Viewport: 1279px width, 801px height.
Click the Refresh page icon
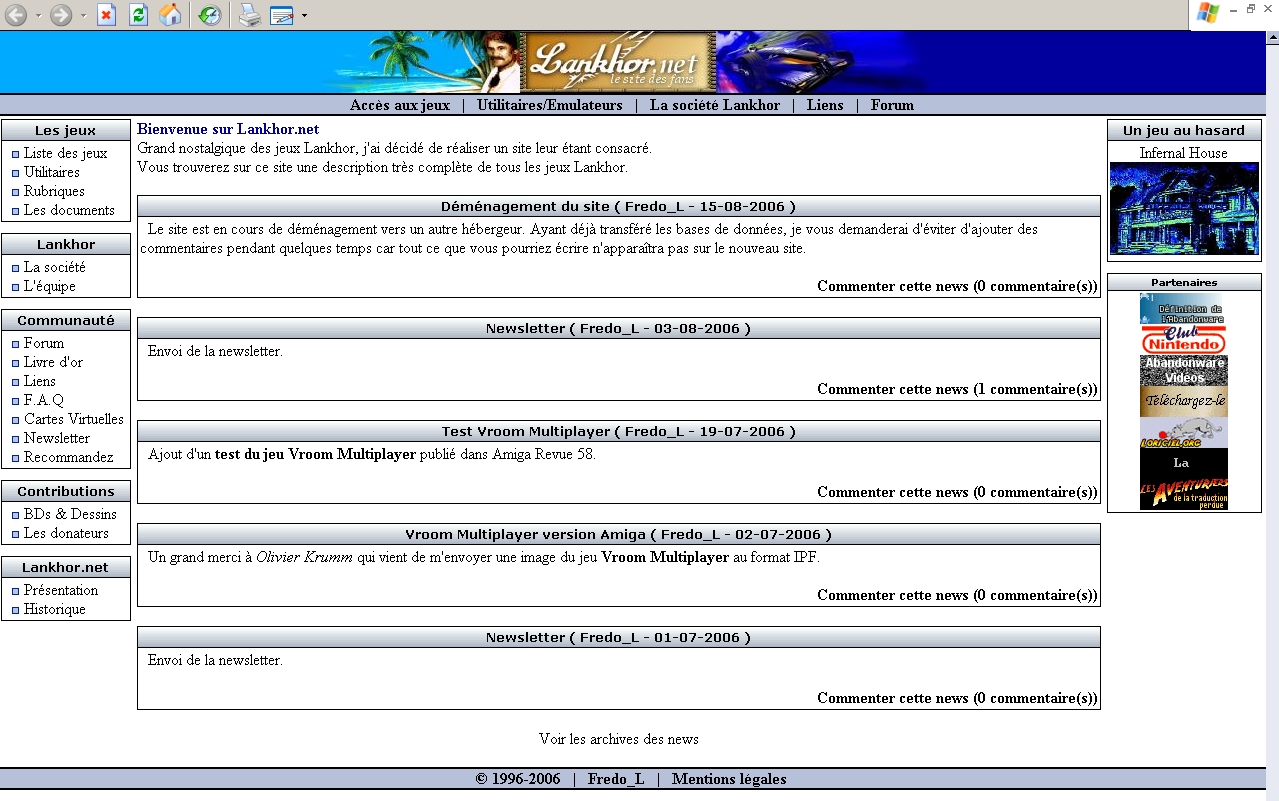tap(139, 15)
